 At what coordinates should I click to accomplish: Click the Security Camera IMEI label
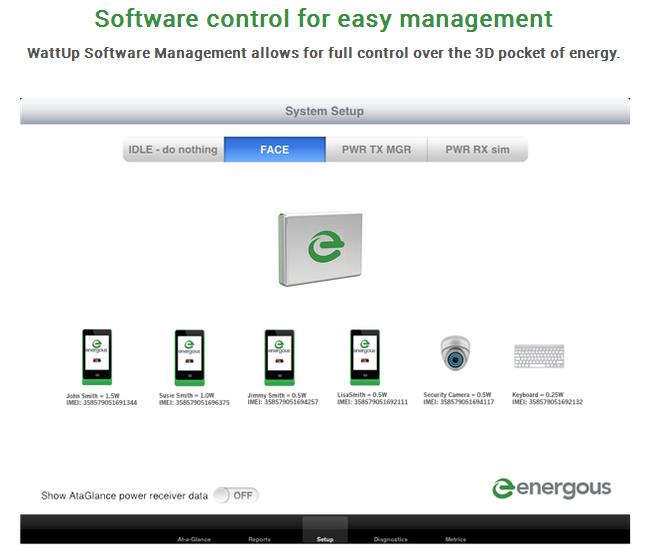point(459,402)
